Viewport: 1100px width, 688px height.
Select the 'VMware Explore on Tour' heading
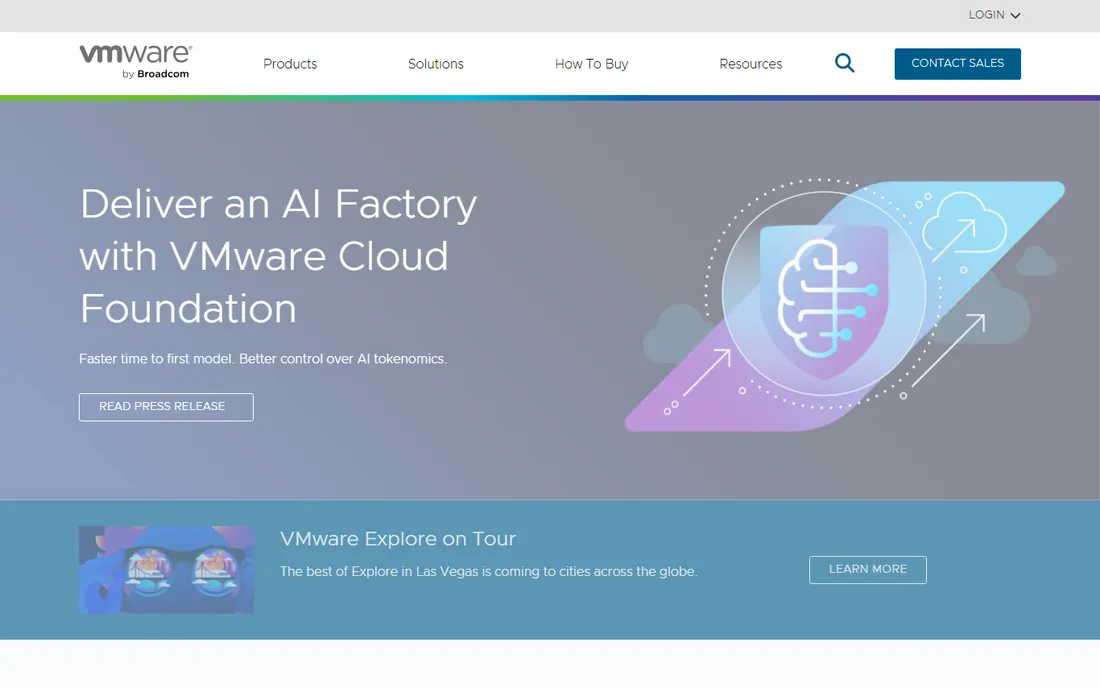398,539
